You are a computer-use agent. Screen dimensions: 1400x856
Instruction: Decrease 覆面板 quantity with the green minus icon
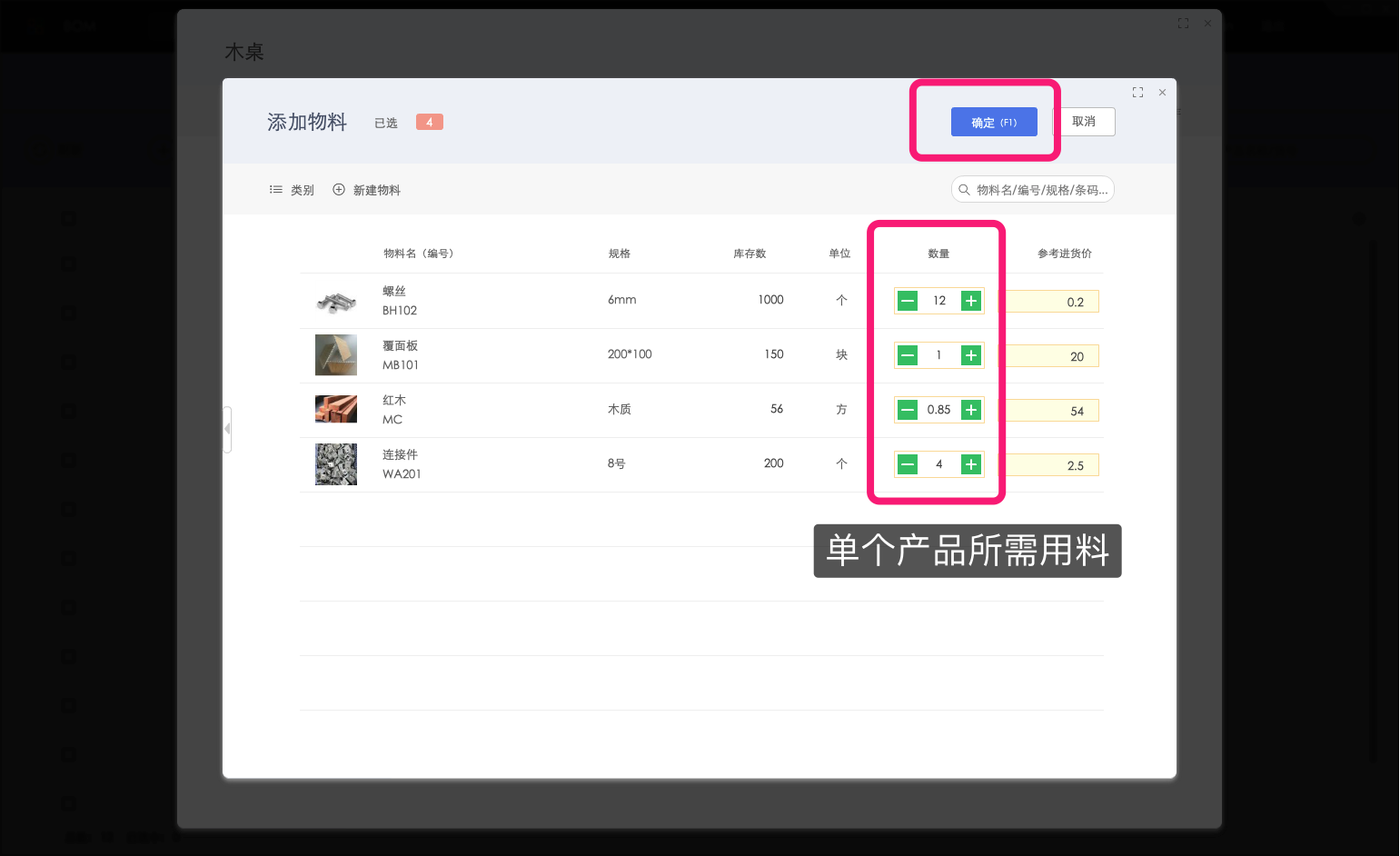pyautogui.click(x=907, y=355)
